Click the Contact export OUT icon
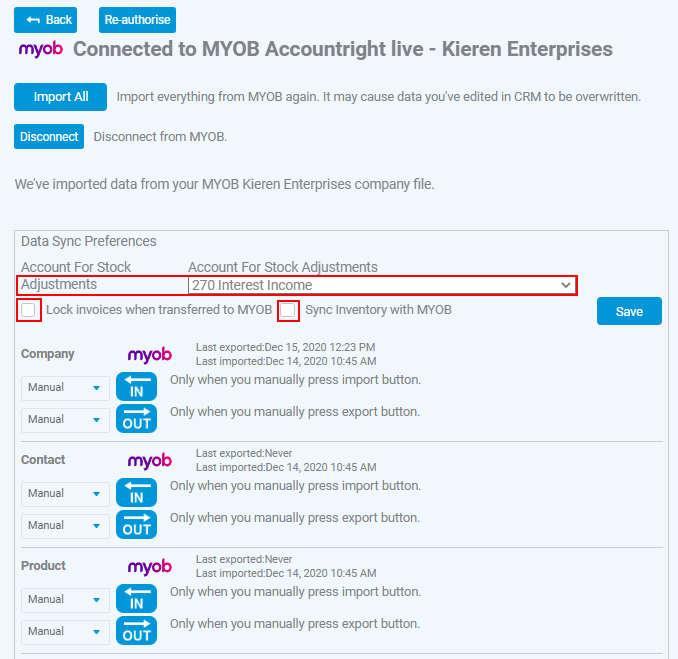678x659 pixels. pyautogui.click(x=136, y=525)
